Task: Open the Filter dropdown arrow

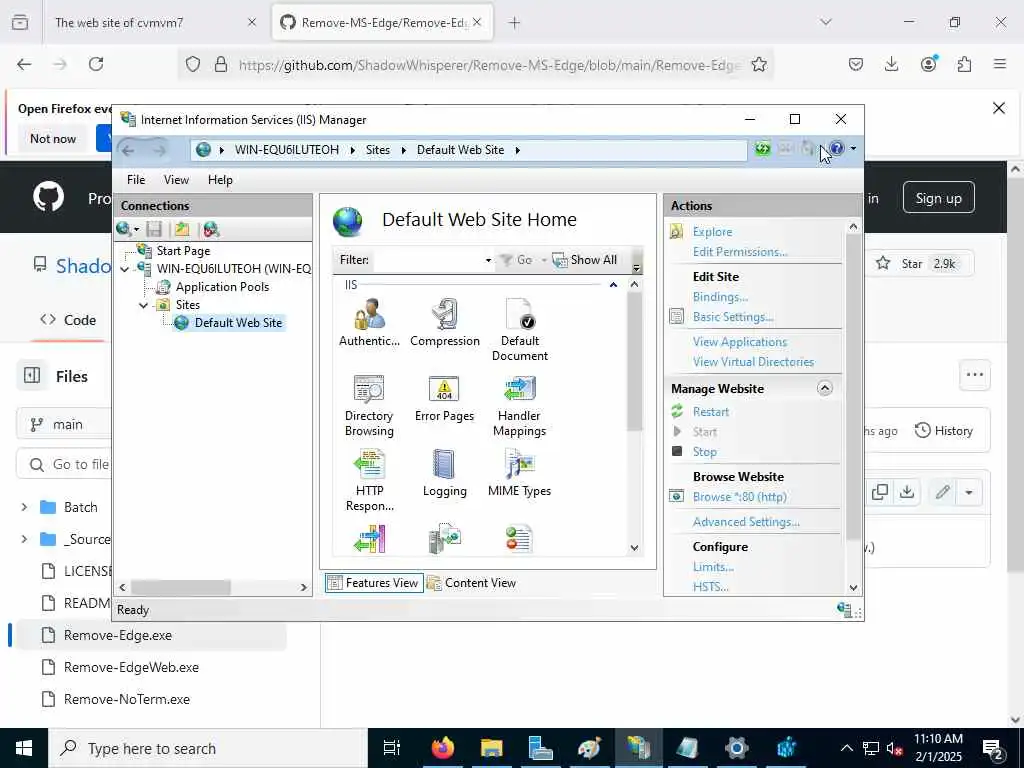Action: [x=488, y=260]
